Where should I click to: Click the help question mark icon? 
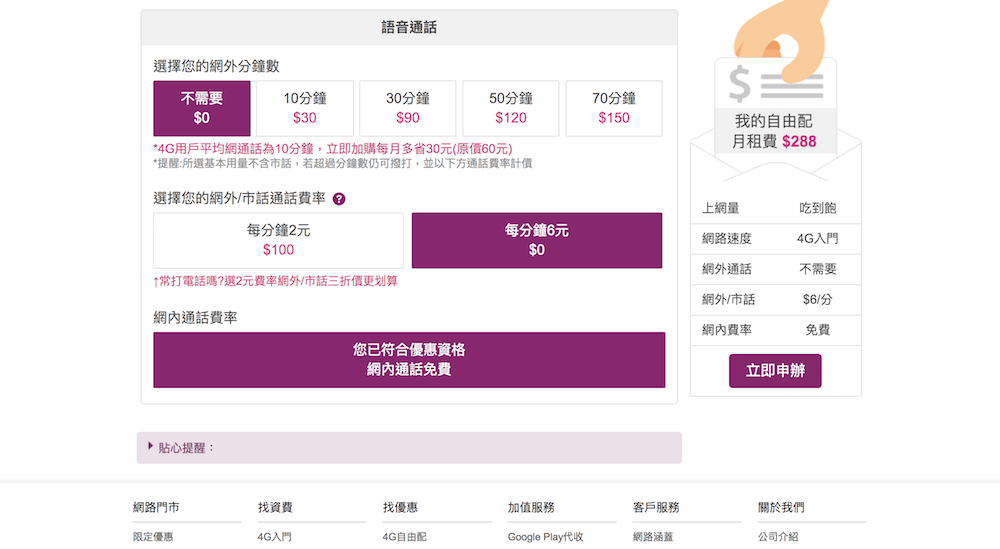(x=339, y=199)
